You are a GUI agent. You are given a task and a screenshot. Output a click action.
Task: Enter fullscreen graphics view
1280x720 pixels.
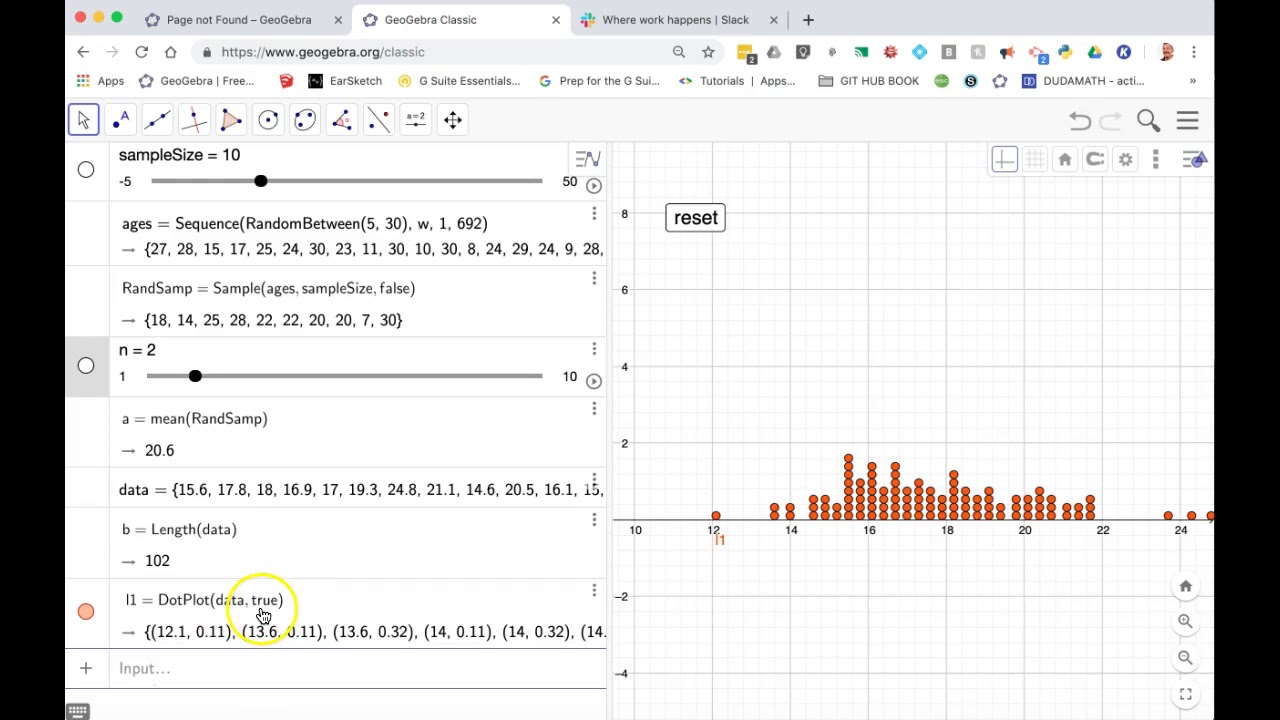coord(1185,694)
